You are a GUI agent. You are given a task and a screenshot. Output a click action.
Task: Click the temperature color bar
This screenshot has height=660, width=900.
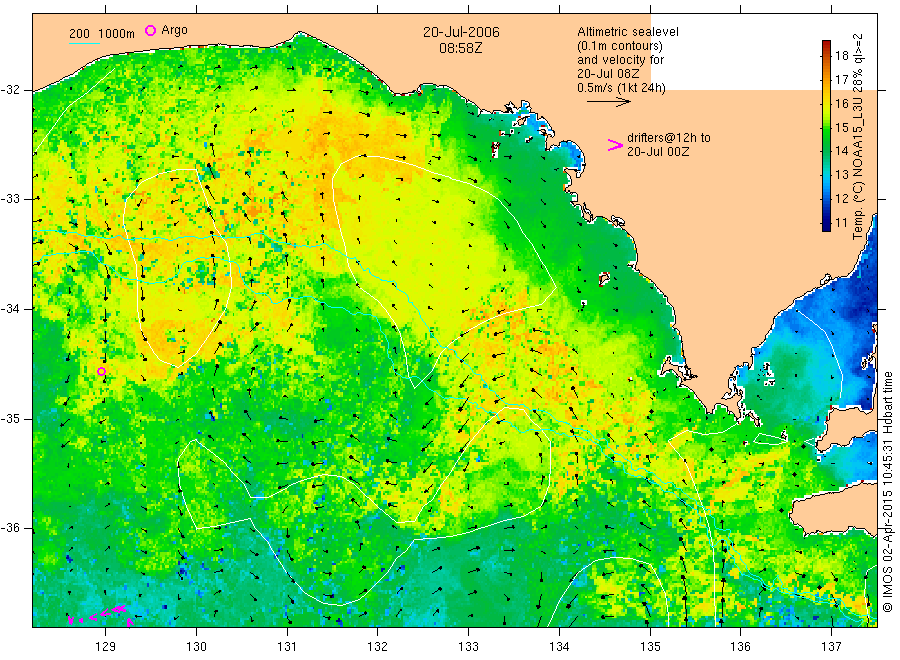826,135
